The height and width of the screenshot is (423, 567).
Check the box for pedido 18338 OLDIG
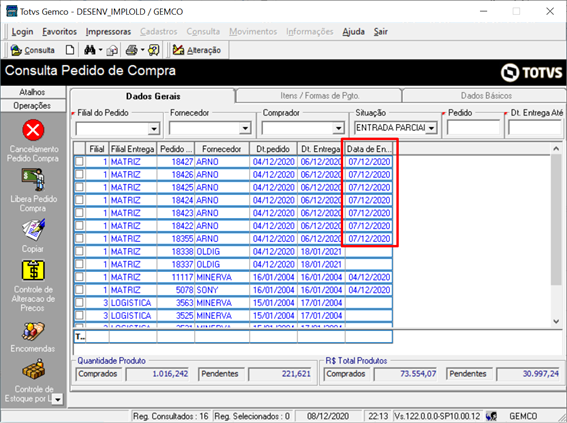79,251
